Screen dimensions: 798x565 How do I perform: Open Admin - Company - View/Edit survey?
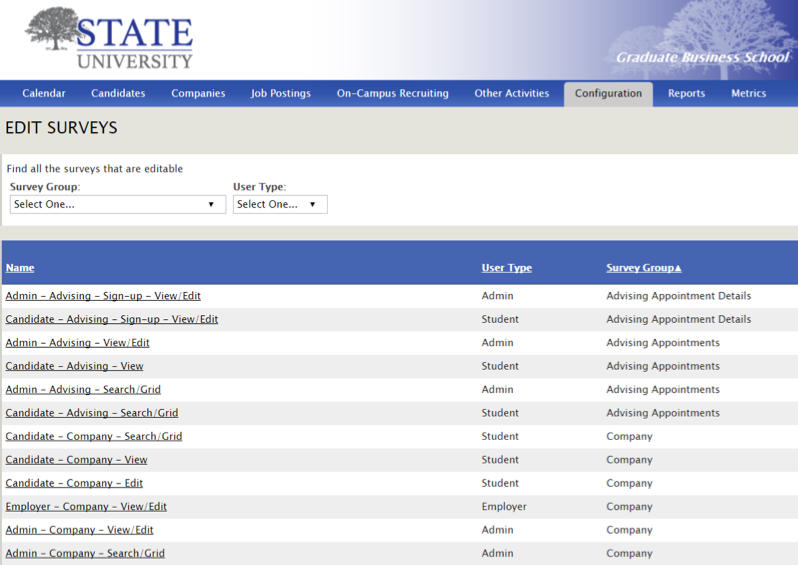[79, 530]
